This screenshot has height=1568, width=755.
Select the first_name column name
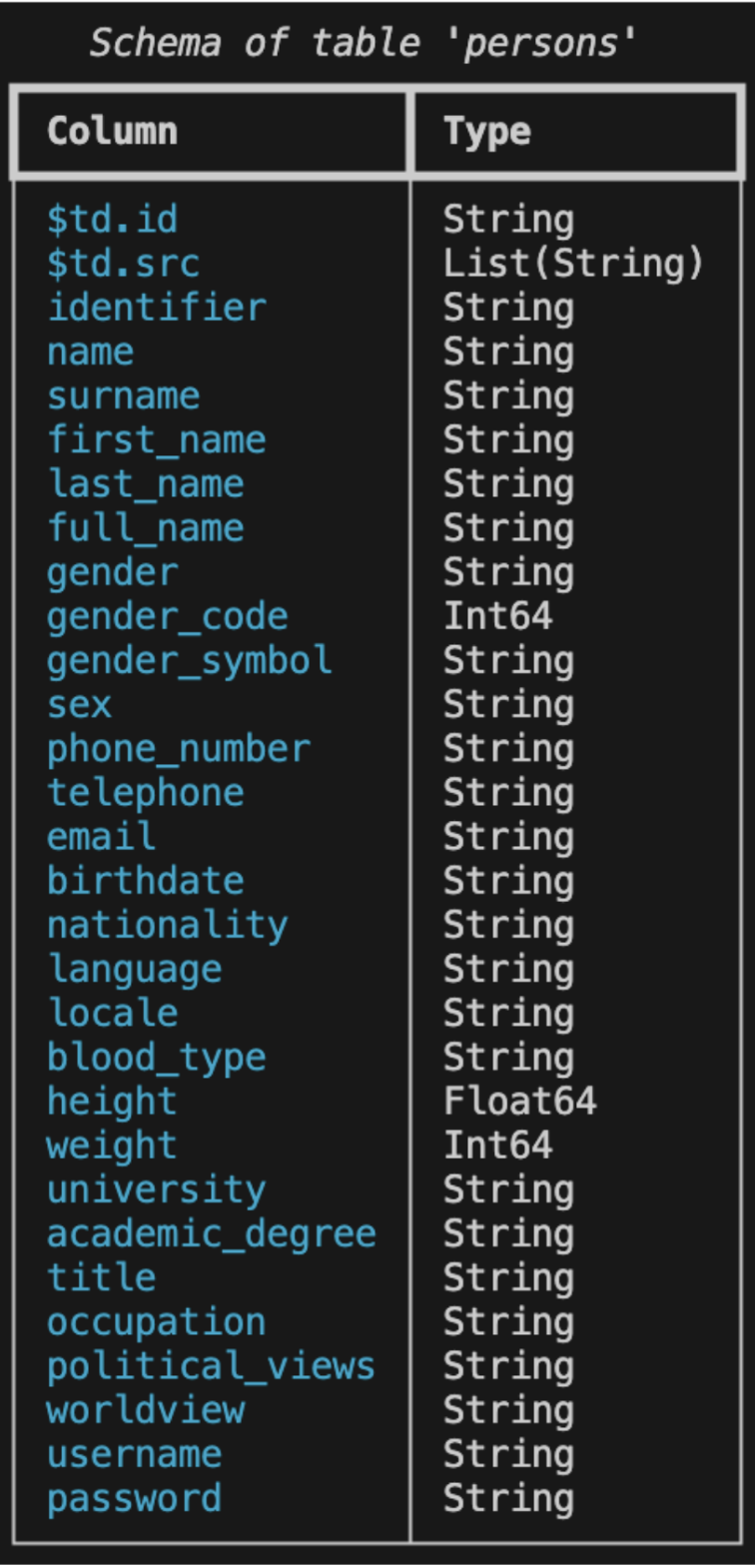157,439
